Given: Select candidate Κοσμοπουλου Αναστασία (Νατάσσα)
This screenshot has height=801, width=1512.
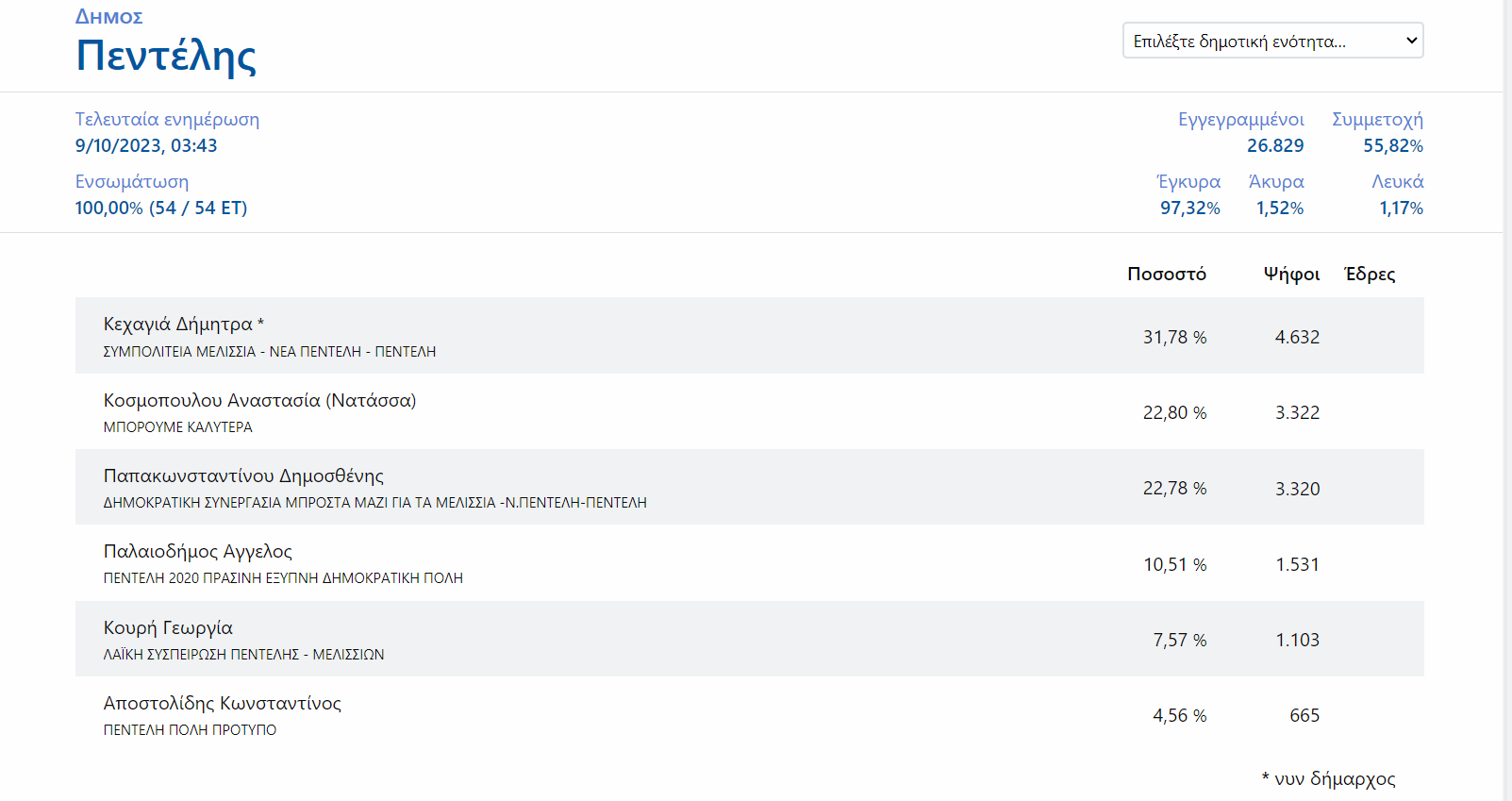Looking at the screenshot, I should [x=260, y=401].
